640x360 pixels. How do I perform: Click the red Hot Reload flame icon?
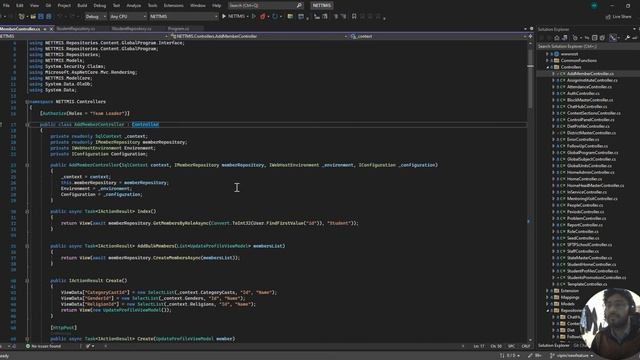click(262, 16)
